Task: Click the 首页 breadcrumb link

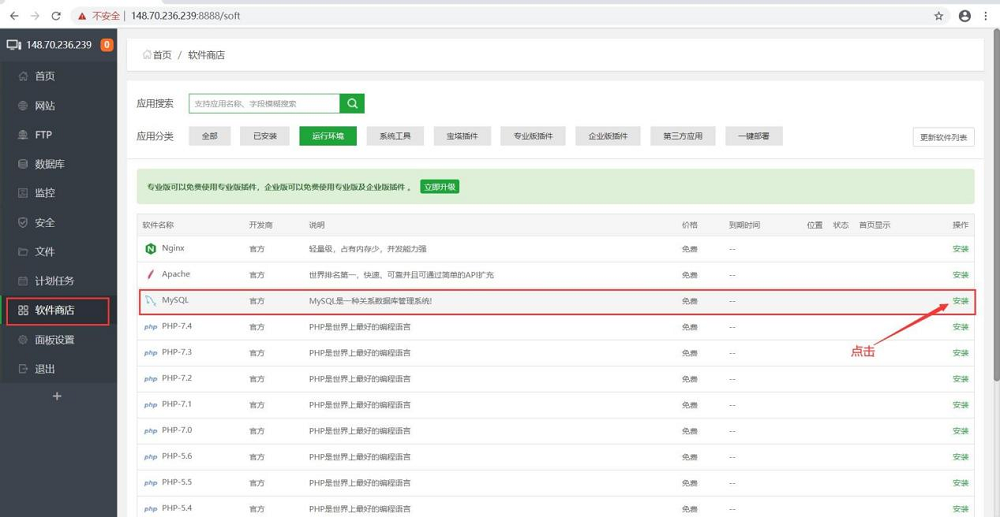Action: click(162, 55)
